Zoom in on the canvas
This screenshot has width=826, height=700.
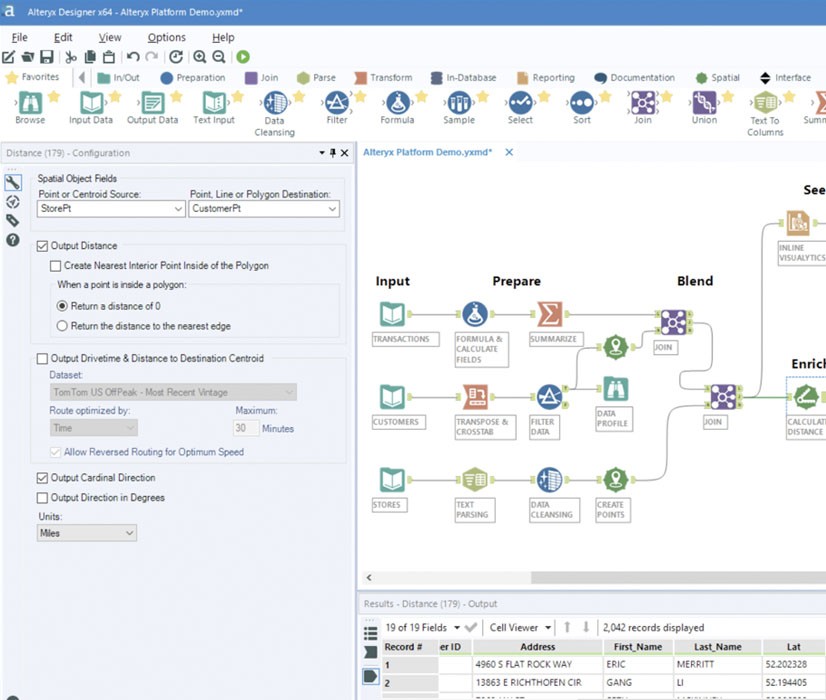click(200, 57)
